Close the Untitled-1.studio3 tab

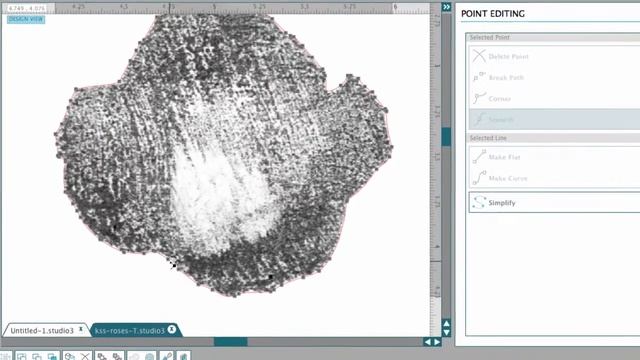(81, 329)
